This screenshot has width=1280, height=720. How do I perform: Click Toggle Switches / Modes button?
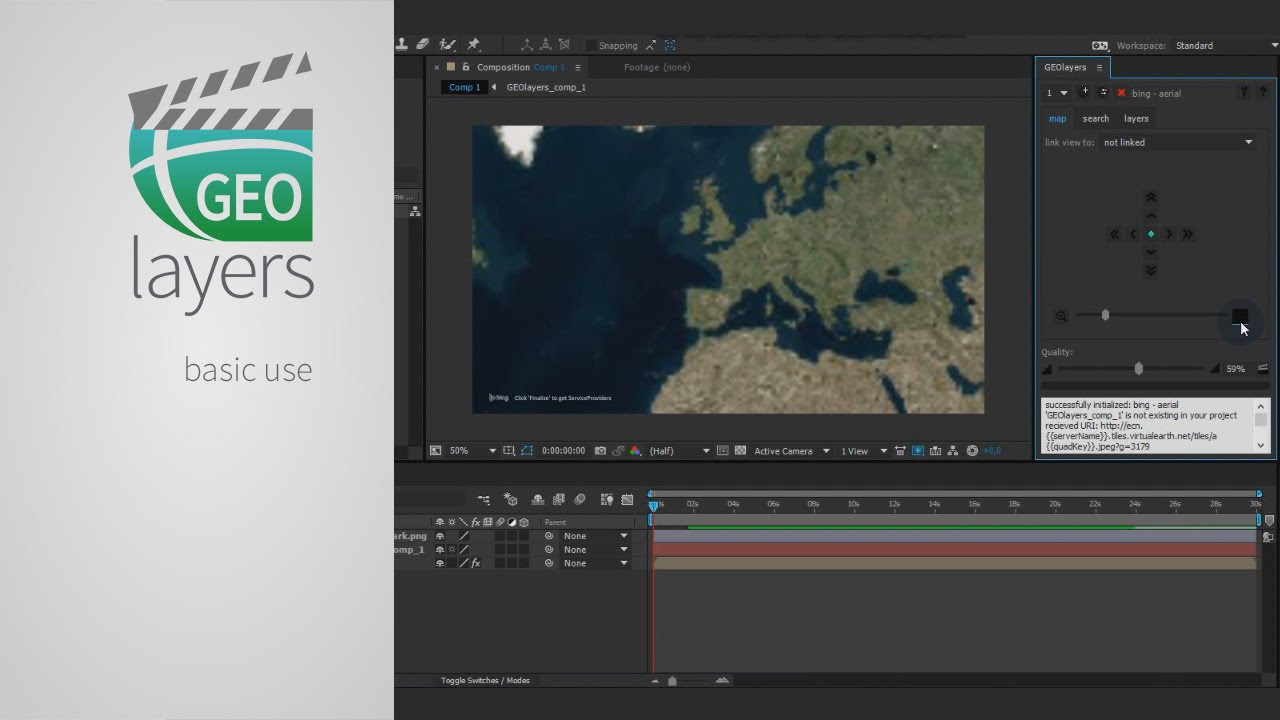(485, 681)
